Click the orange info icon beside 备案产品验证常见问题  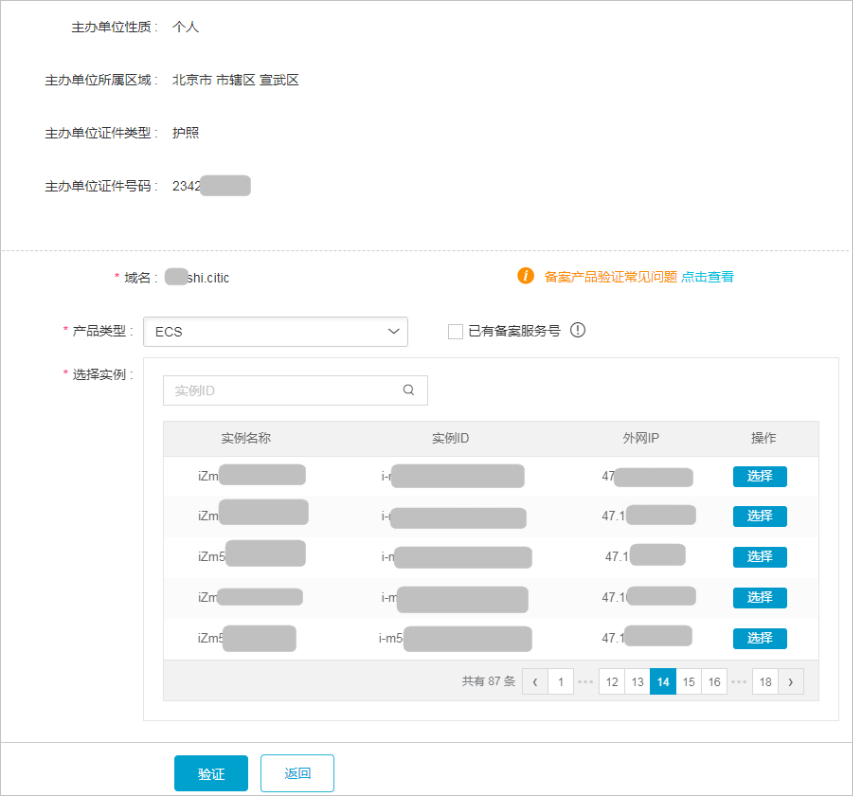[526, 277]
